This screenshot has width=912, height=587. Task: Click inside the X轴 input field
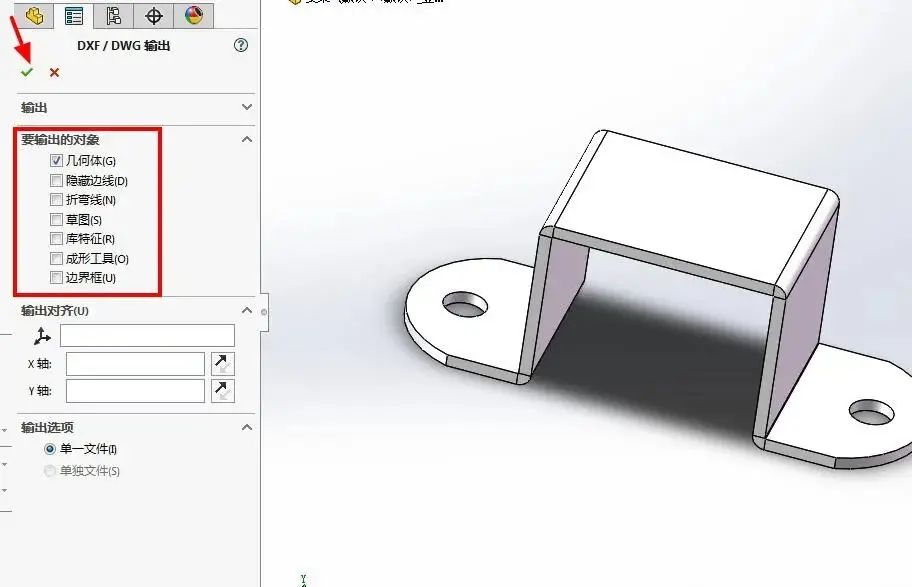135,363
